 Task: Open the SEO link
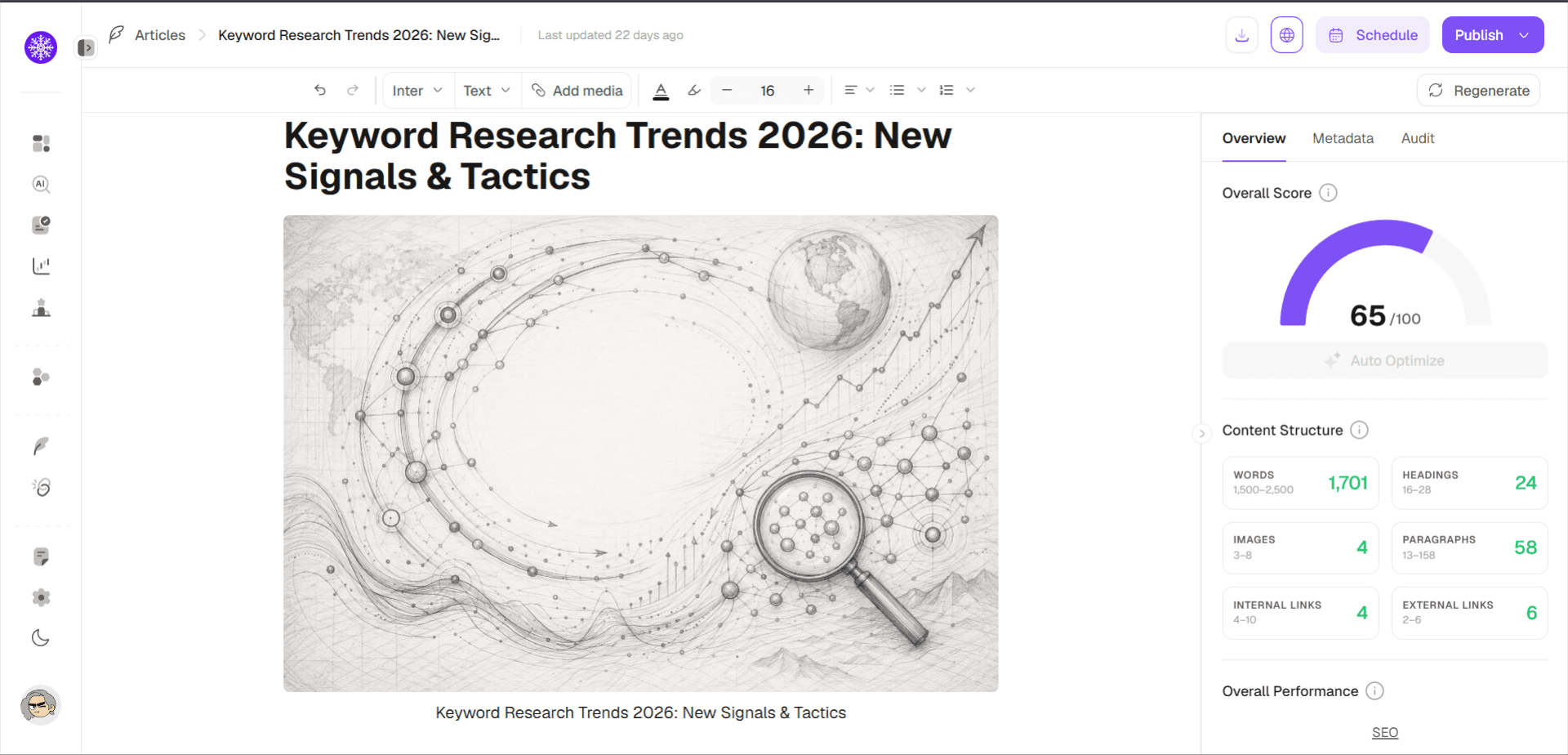pyautogui.click(x=1385, y=733)
